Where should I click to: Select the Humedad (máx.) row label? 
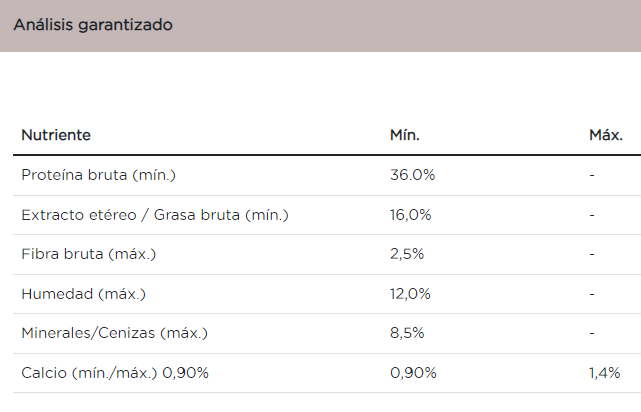83,294
